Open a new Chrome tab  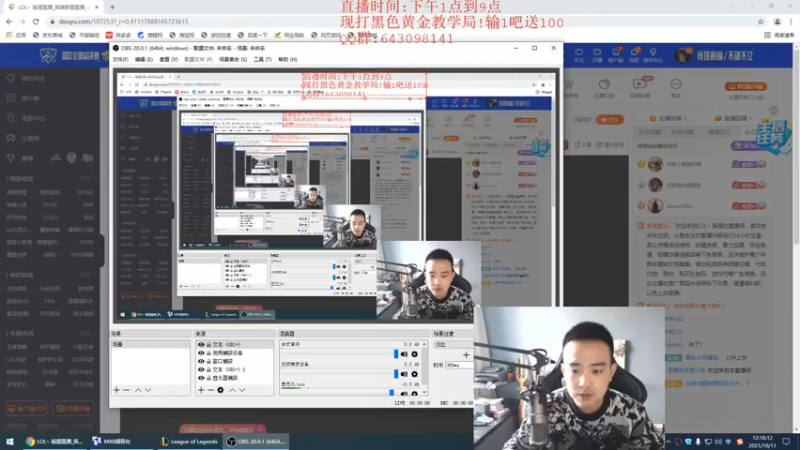[112, 7]
